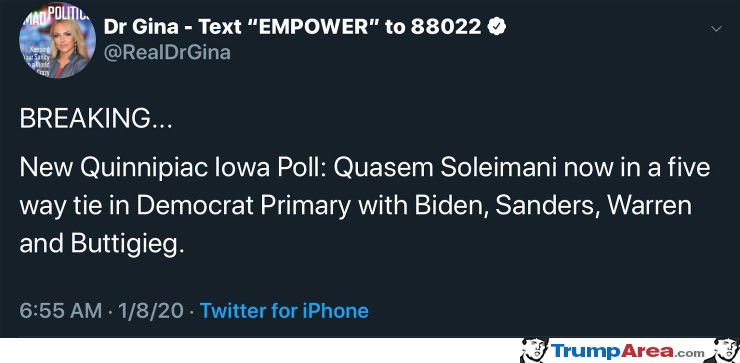Screen dimensions: 740x363
Task: Open Dr Gina's profile avatar photo
Action: pyautogui.click(x=58, y=41)
